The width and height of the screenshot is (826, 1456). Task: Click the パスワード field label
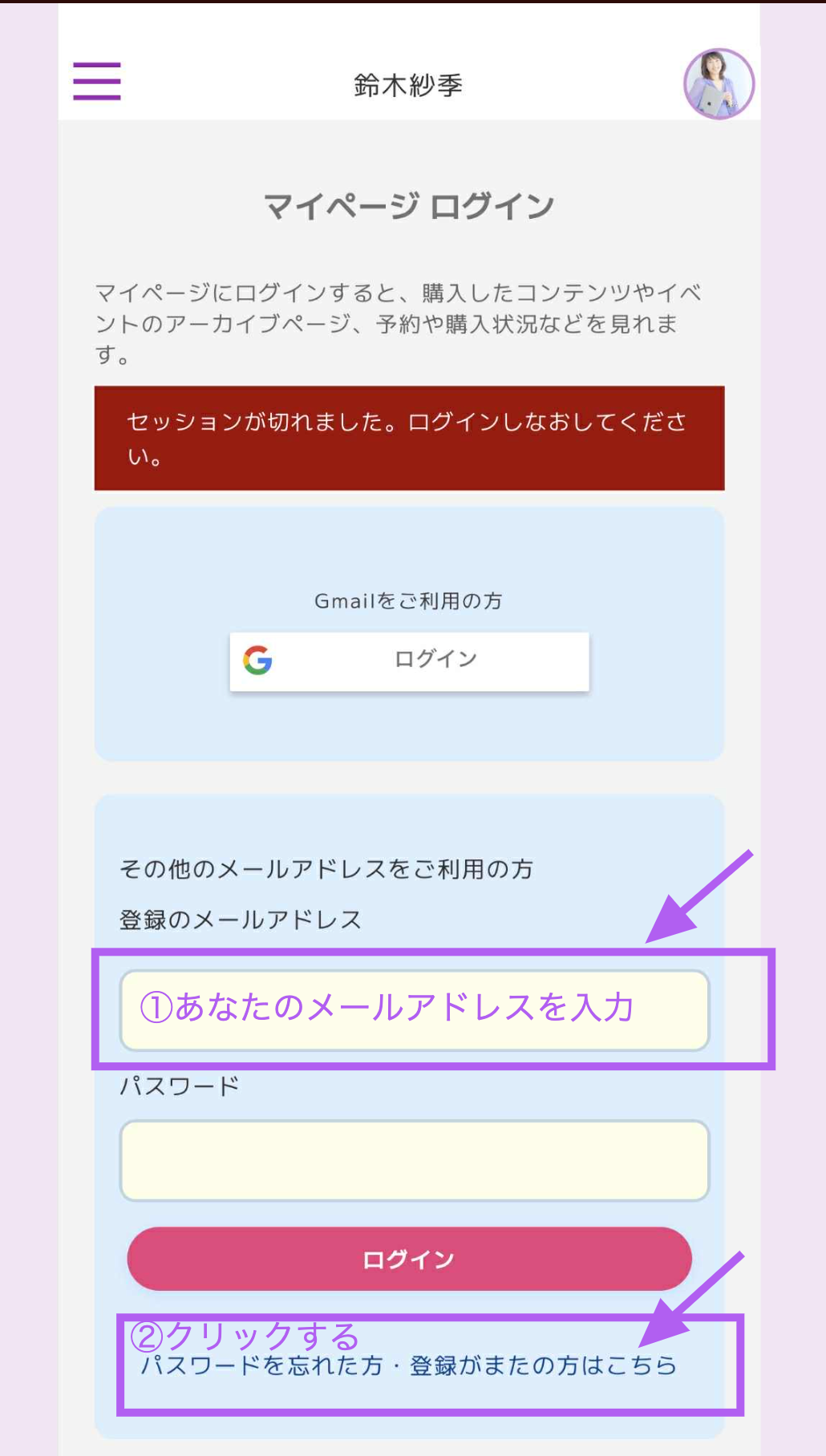(180, 1086)
